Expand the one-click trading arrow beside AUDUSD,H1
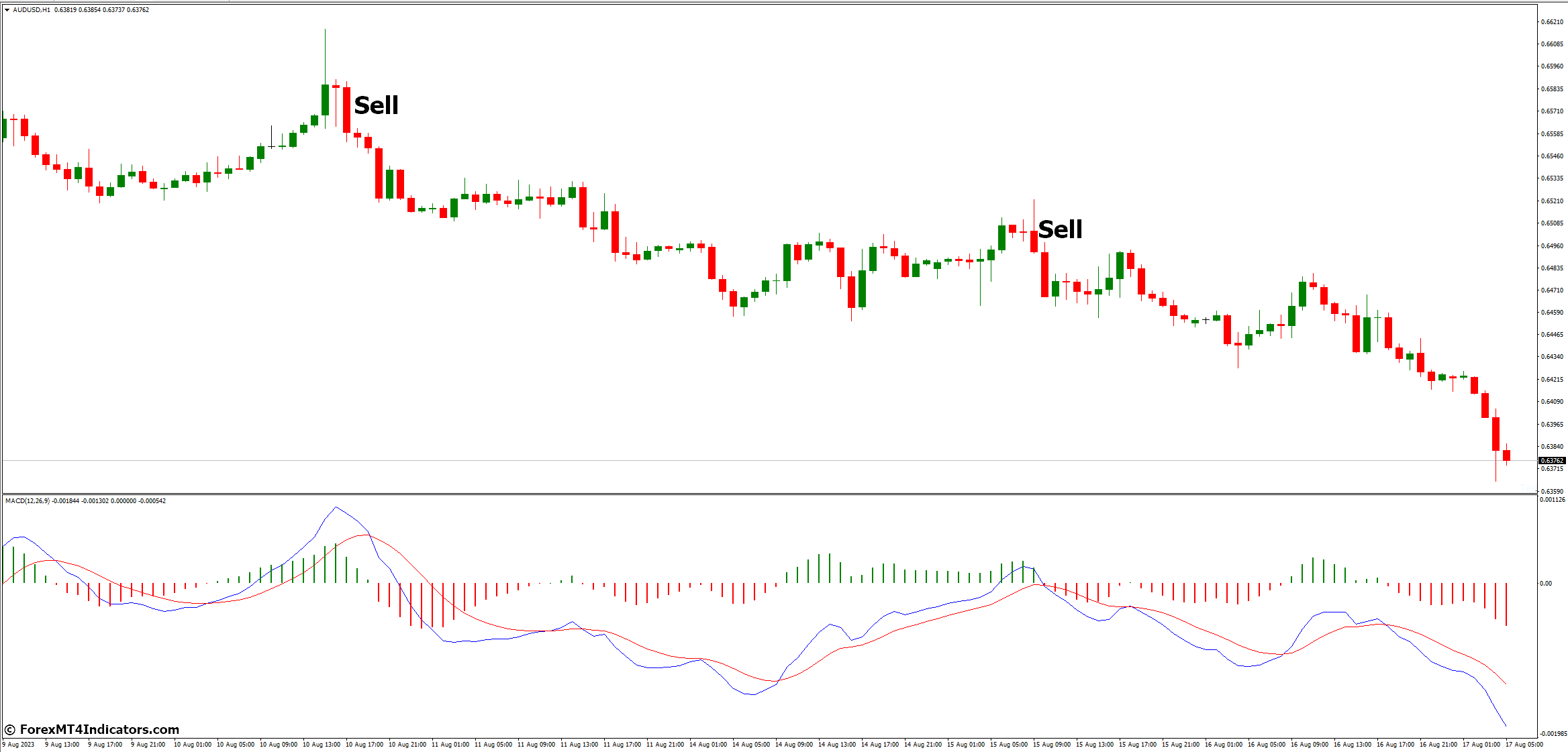This screenshot has height=752, width=1568. pos(7,10)
